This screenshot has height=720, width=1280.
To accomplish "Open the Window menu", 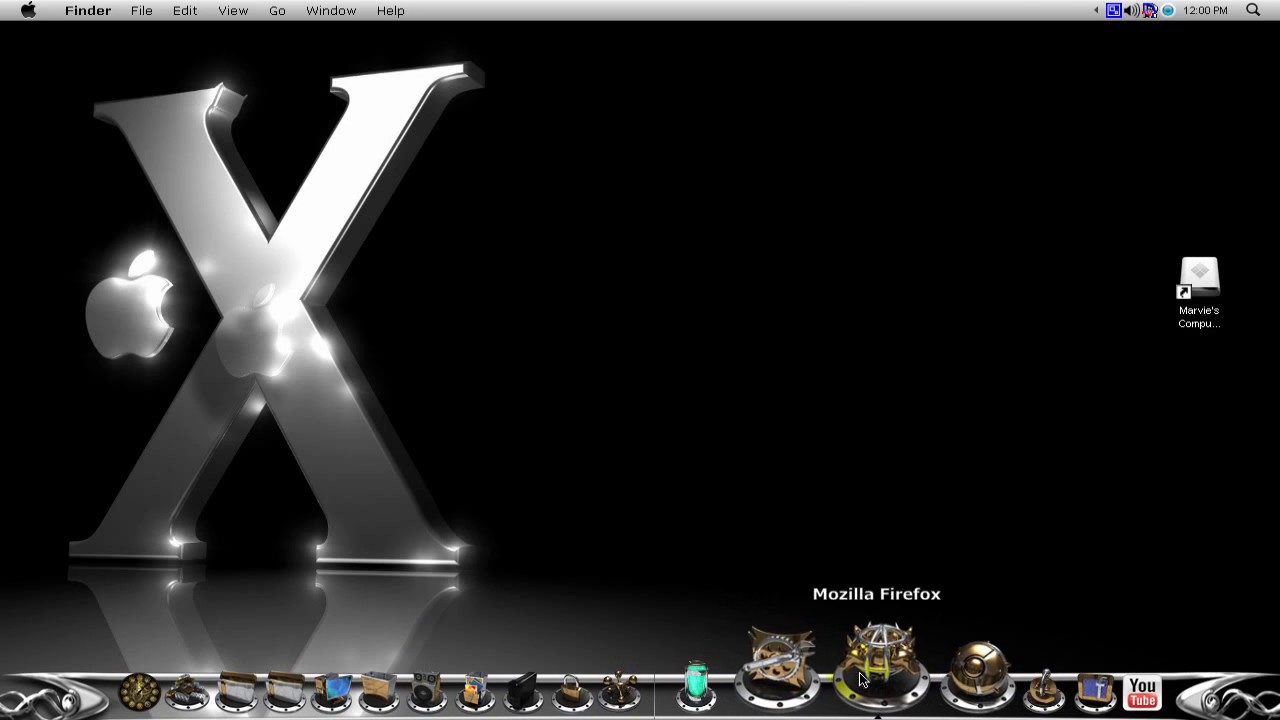I will click(x=331, y=10).
